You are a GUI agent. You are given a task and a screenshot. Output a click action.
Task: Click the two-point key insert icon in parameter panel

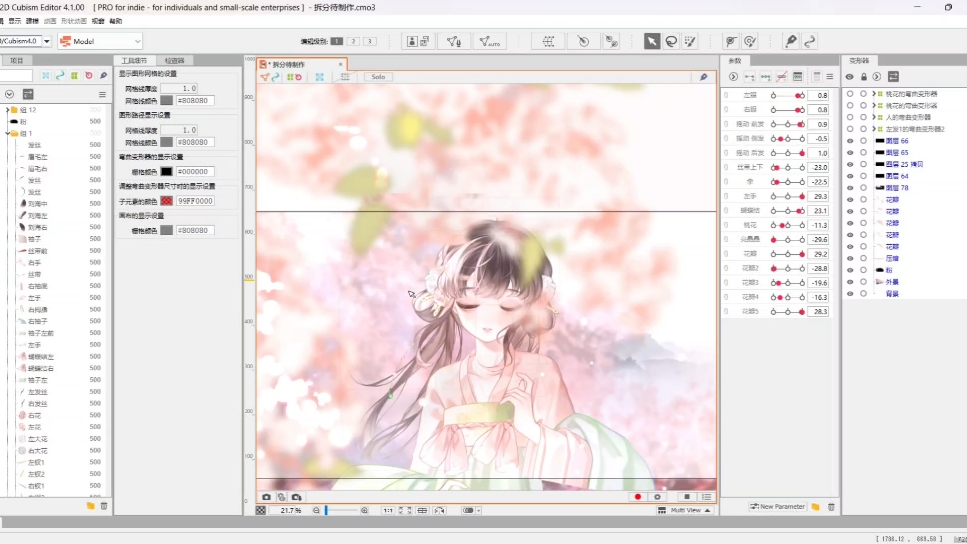749,77
